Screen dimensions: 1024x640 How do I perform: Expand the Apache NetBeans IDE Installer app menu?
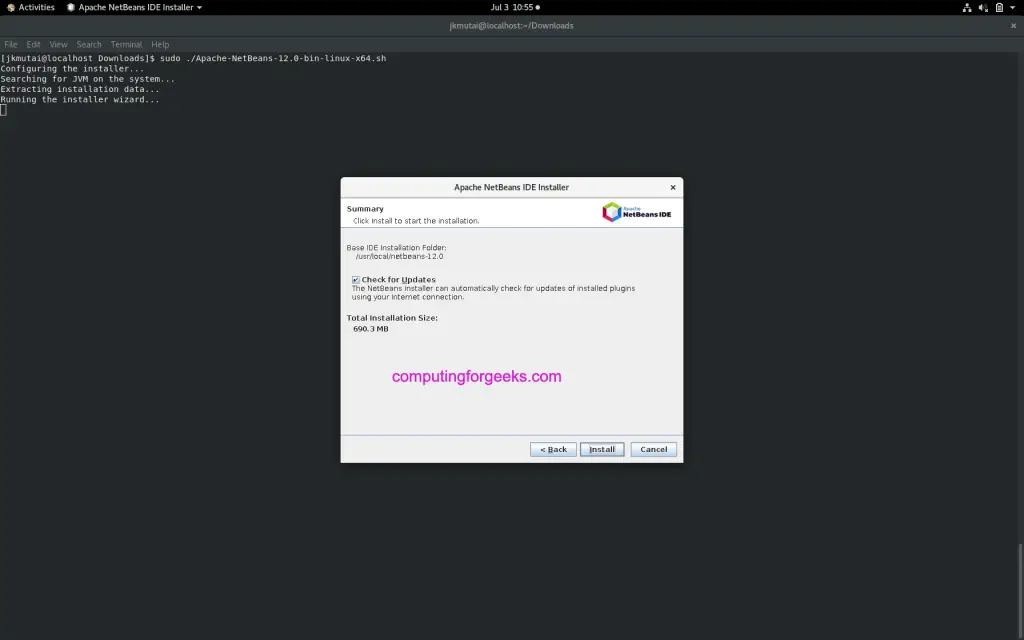[x=135, y=7]
